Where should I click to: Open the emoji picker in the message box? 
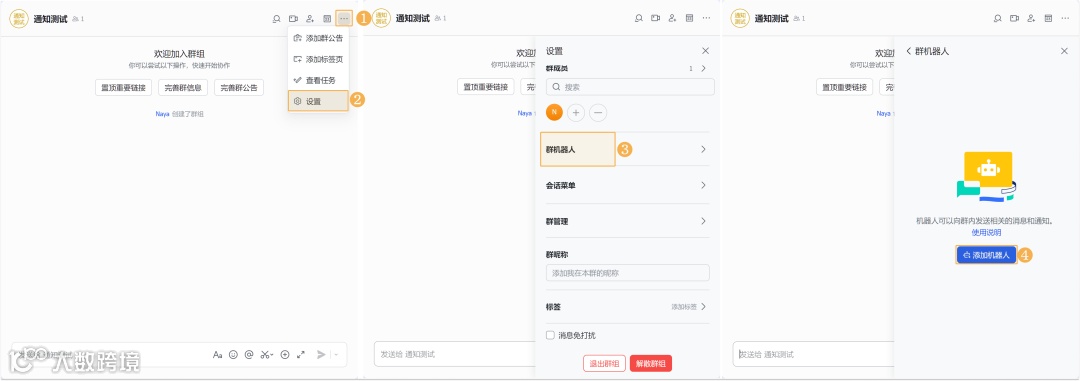click(x=233, y=355)
